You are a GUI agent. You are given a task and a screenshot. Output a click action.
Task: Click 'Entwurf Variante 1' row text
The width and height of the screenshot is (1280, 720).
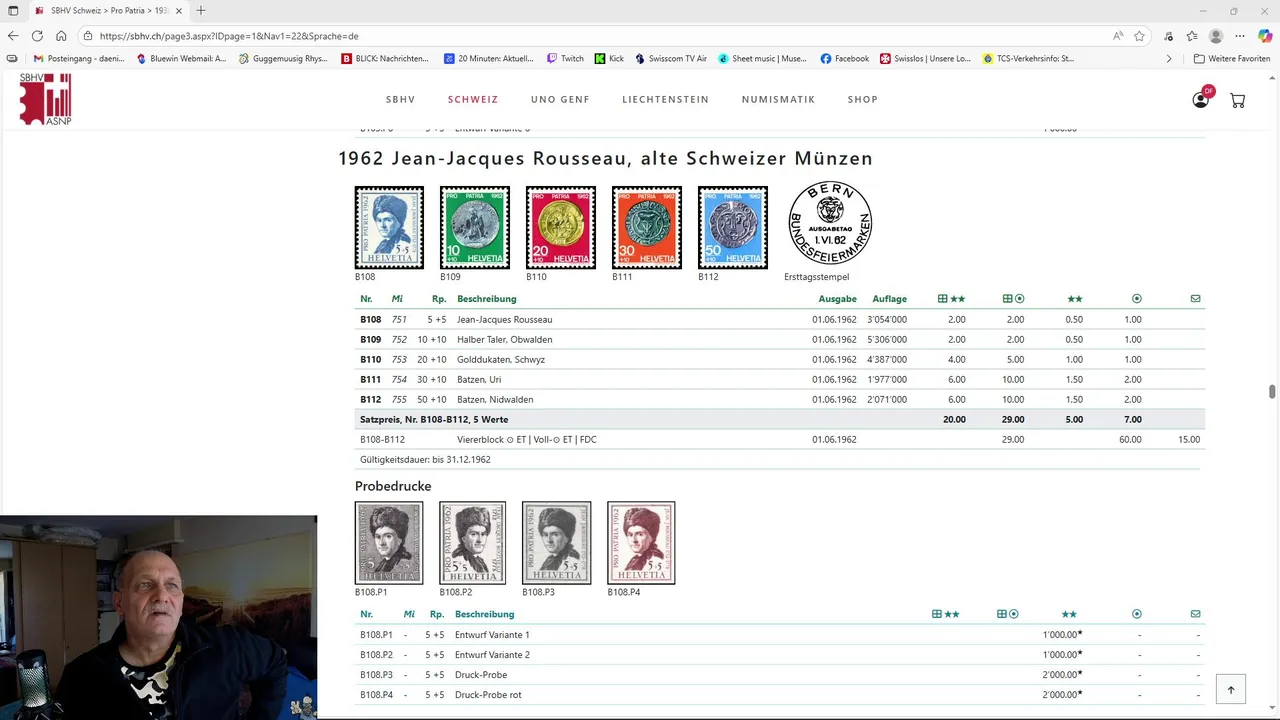click(x=492, y=635)
